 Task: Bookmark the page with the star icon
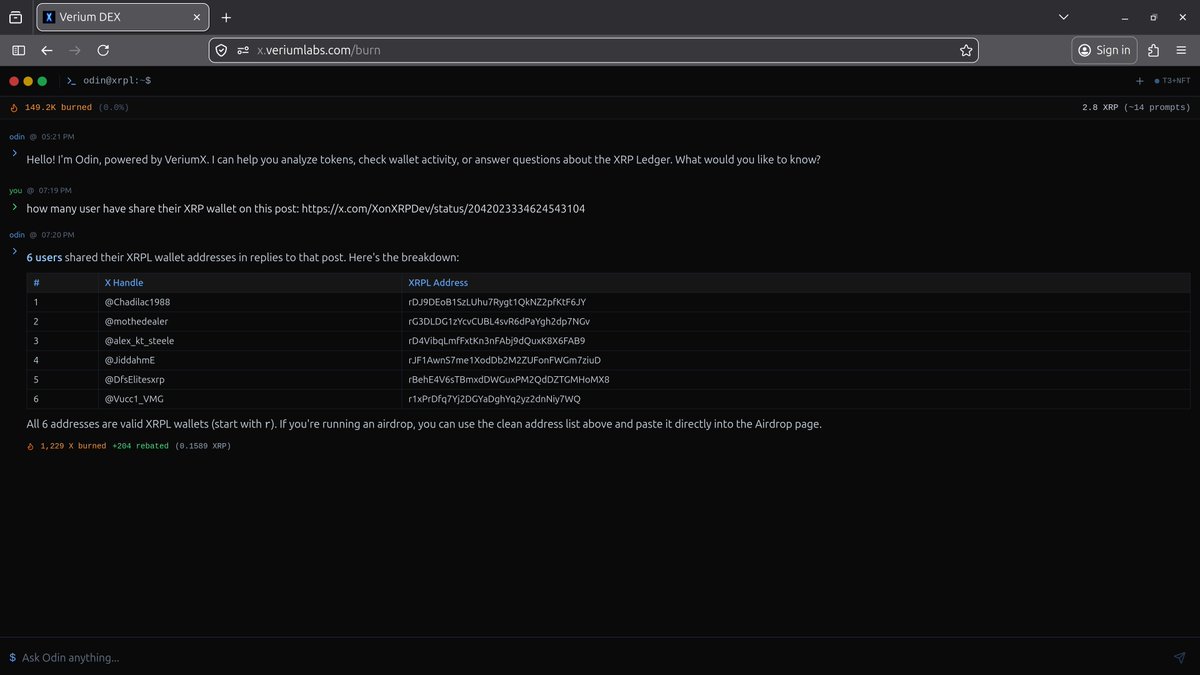pyautogui.click(x=966, y=49)
